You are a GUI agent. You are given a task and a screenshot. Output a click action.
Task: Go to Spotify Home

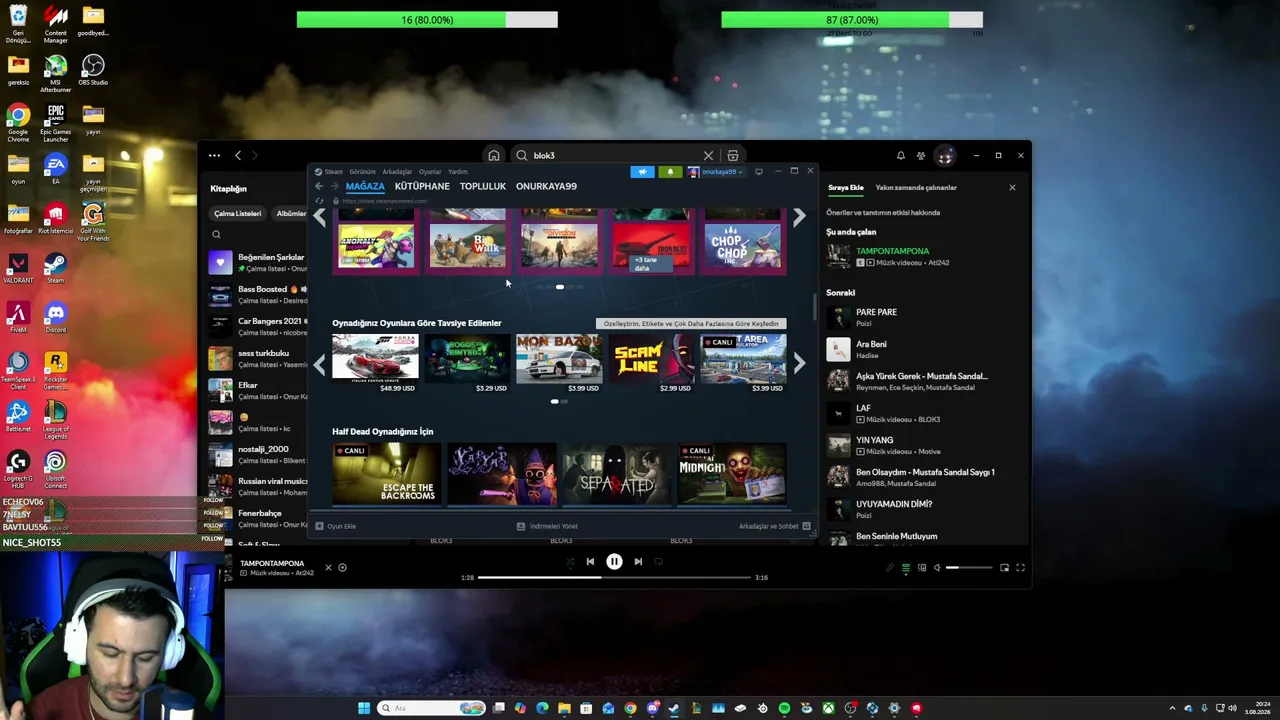494,155
